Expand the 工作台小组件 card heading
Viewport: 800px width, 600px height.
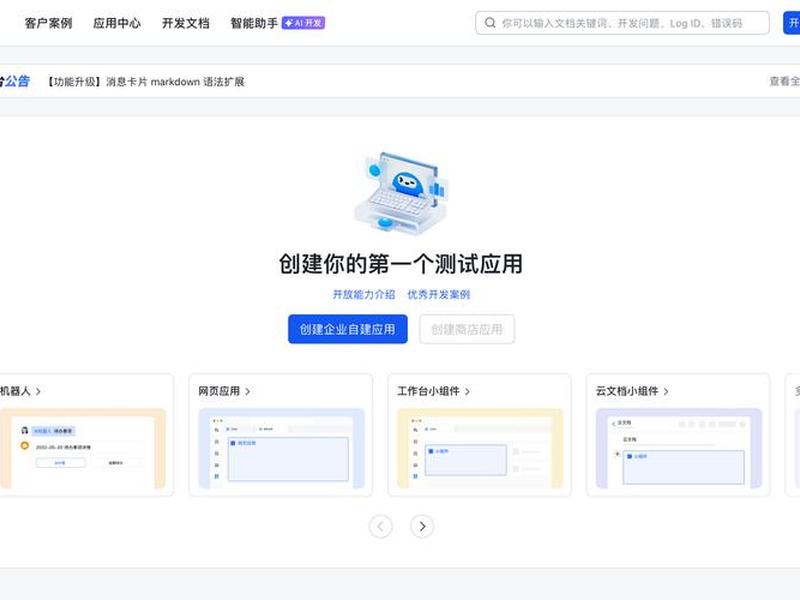[x=434, y=391]
